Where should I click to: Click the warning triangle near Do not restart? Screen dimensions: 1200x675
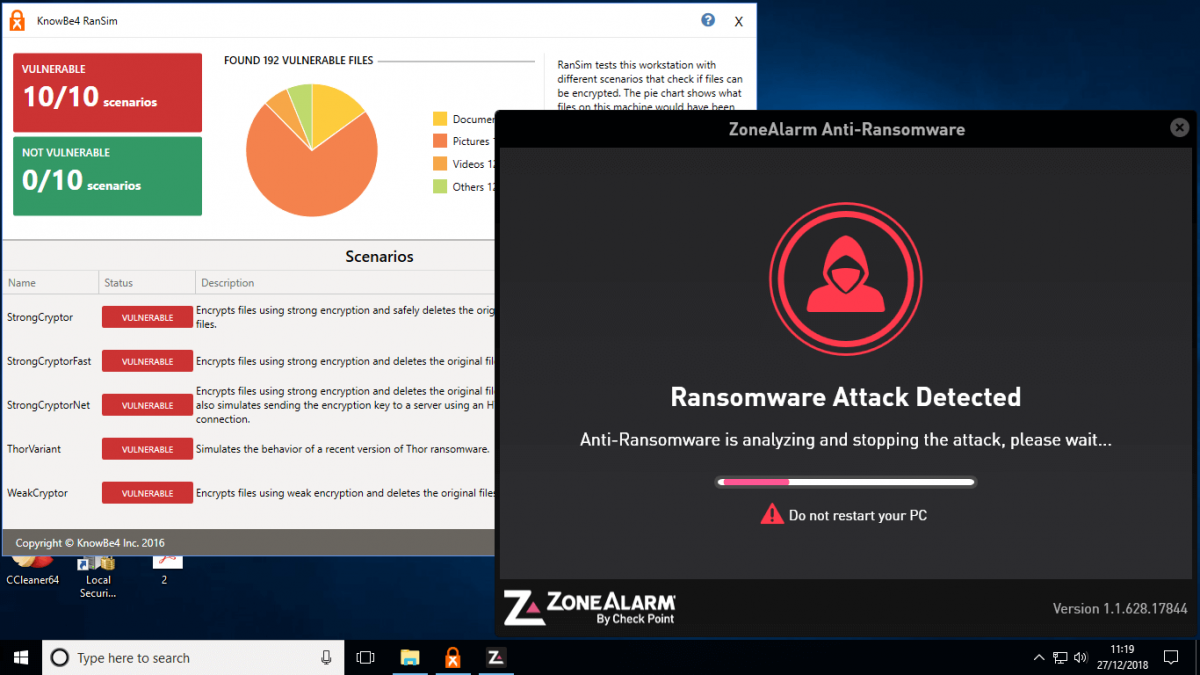[x=772, y=516]
